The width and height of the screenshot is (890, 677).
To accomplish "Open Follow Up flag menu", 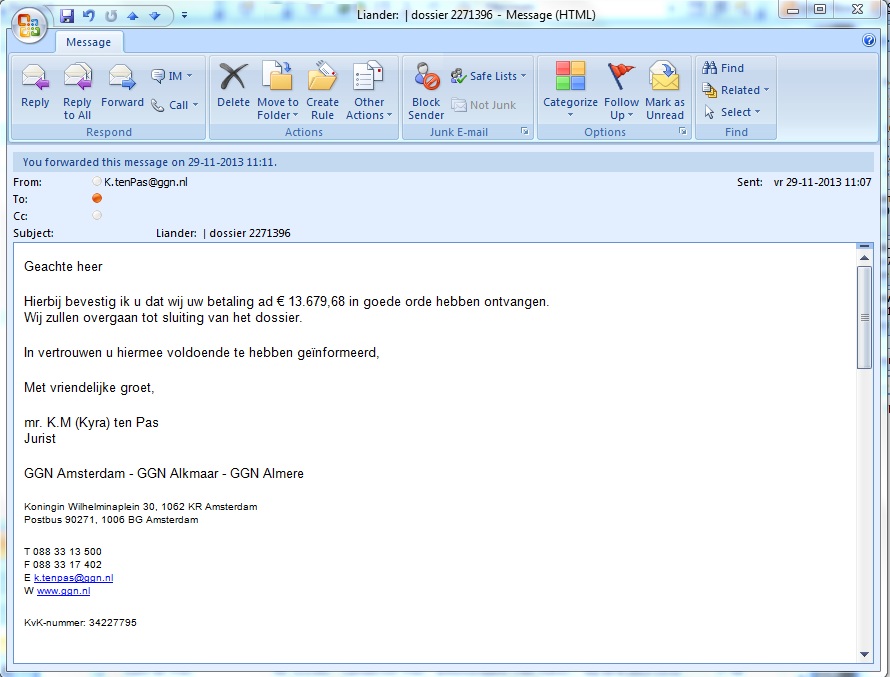I will [622, 91].
